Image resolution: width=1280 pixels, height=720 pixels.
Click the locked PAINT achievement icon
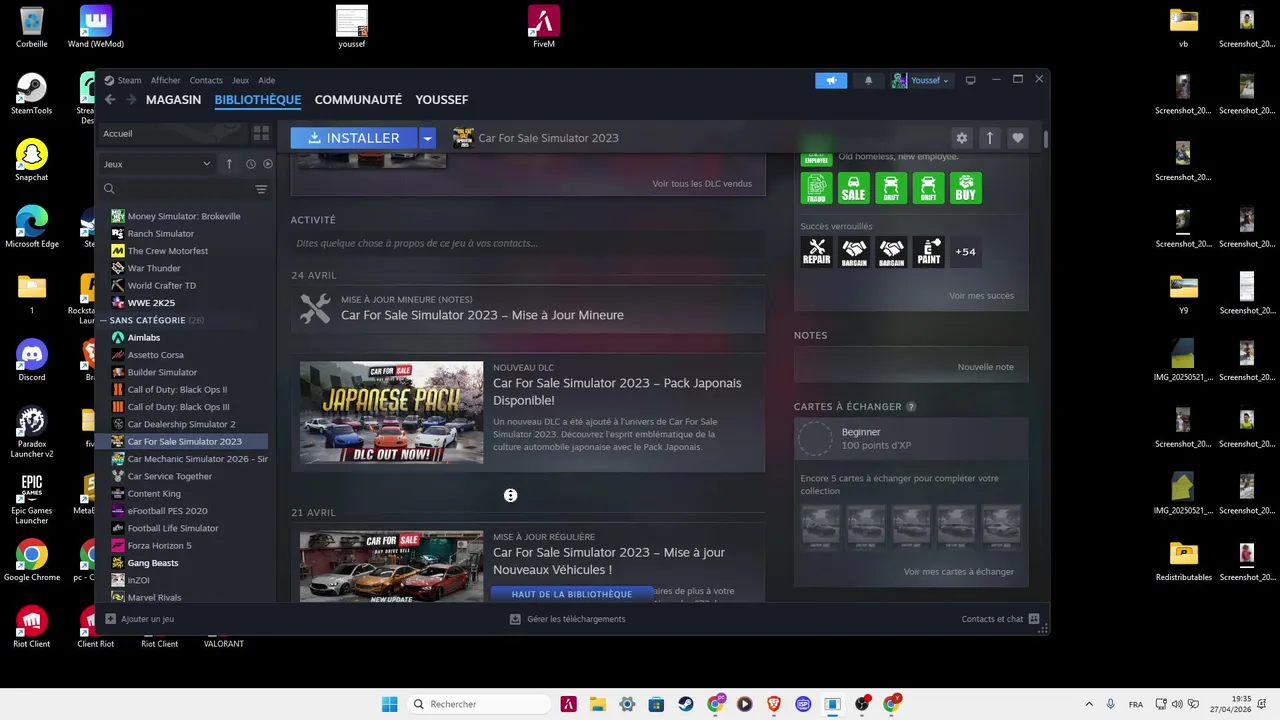click(929, 252)
